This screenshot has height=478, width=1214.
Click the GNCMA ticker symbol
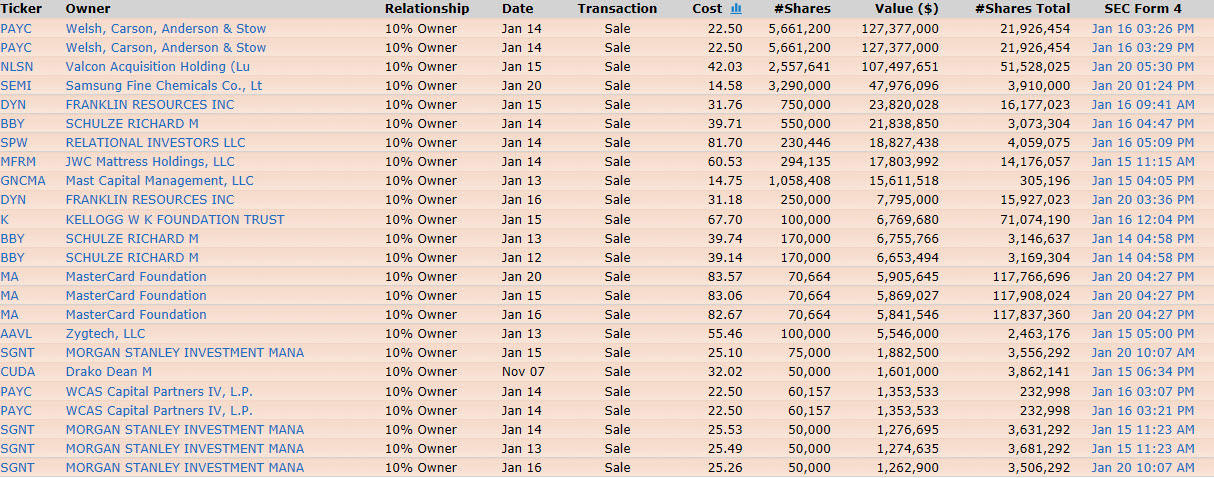point(22,181)
